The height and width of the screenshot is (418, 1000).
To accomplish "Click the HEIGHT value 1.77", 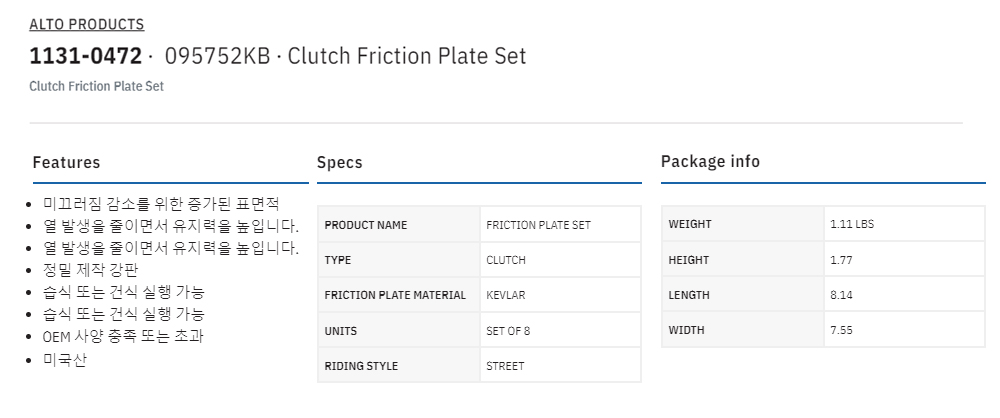I will click(x=841, y=259).
